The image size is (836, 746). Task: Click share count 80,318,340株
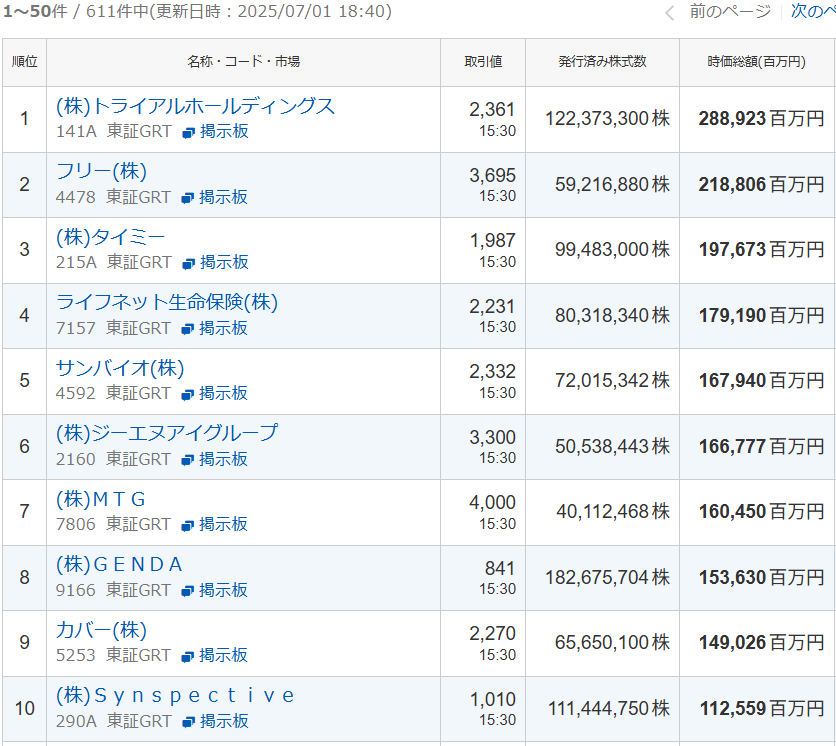click(x=612, y=316)
